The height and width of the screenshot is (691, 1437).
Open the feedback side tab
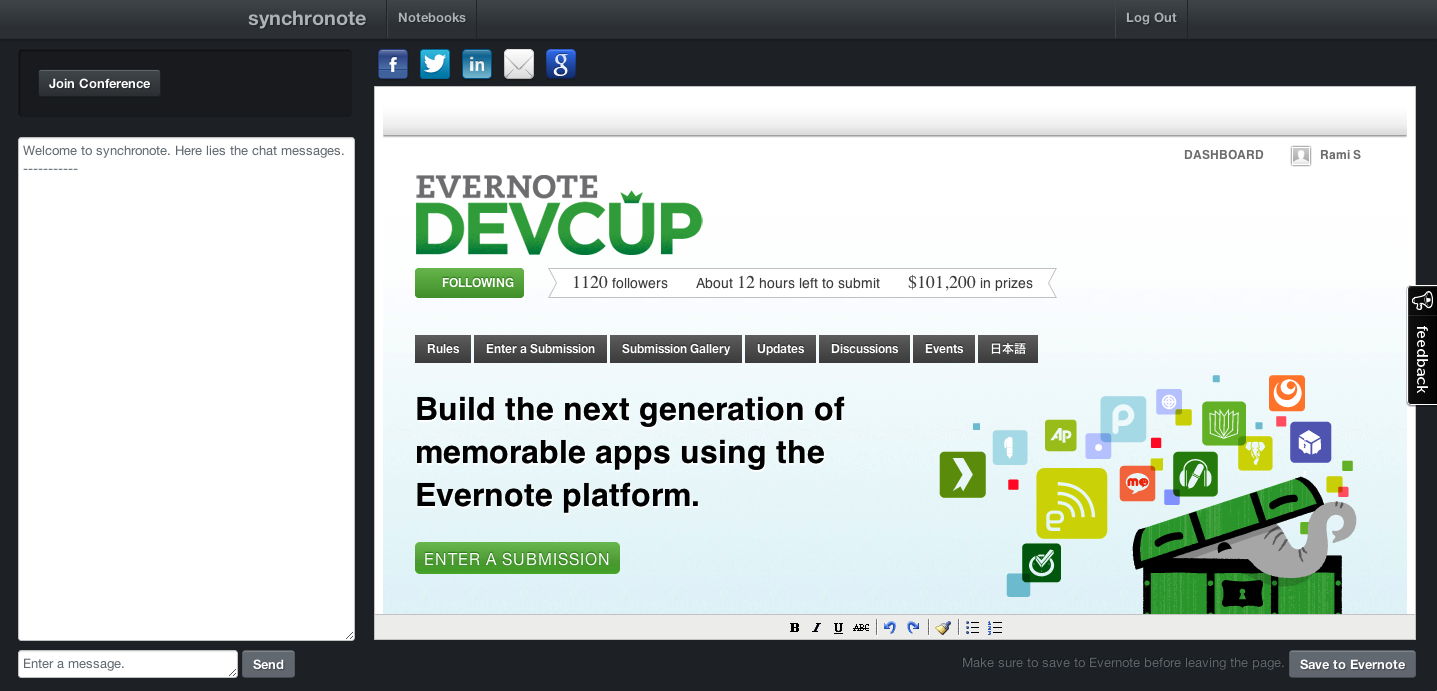pos(1422,346)
